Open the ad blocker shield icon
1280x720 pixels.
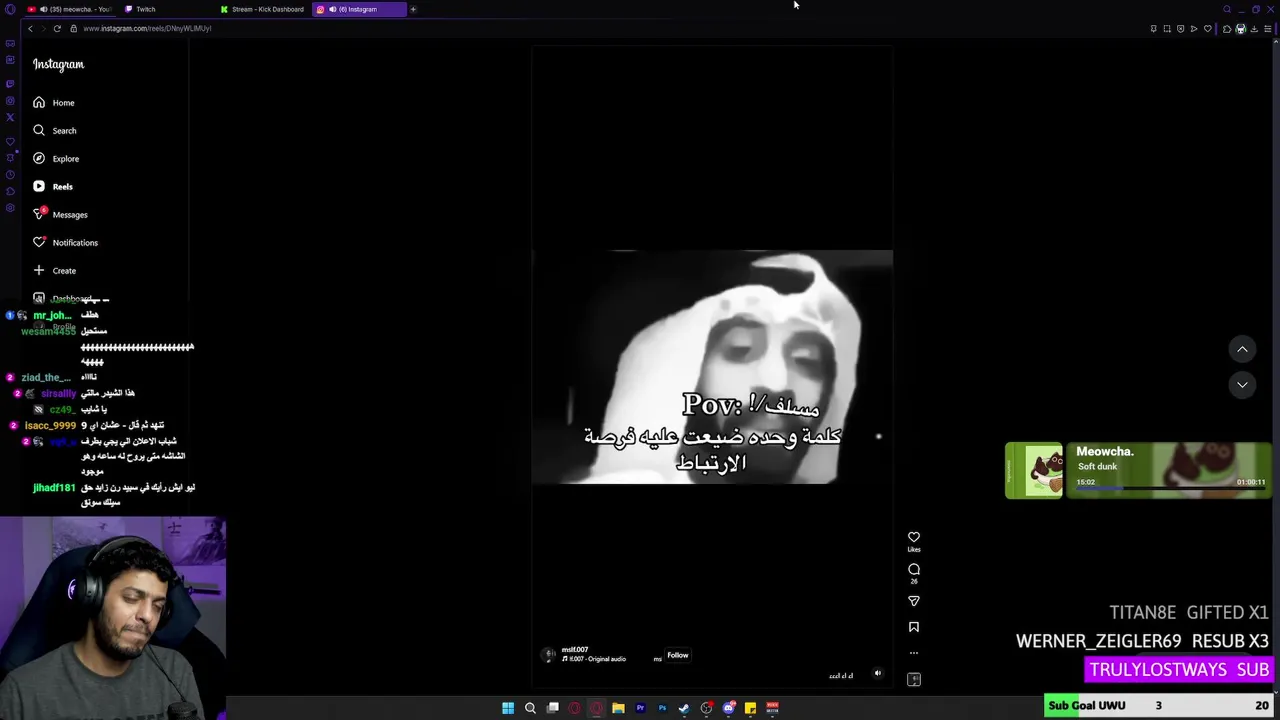[x=1180, y=28]
